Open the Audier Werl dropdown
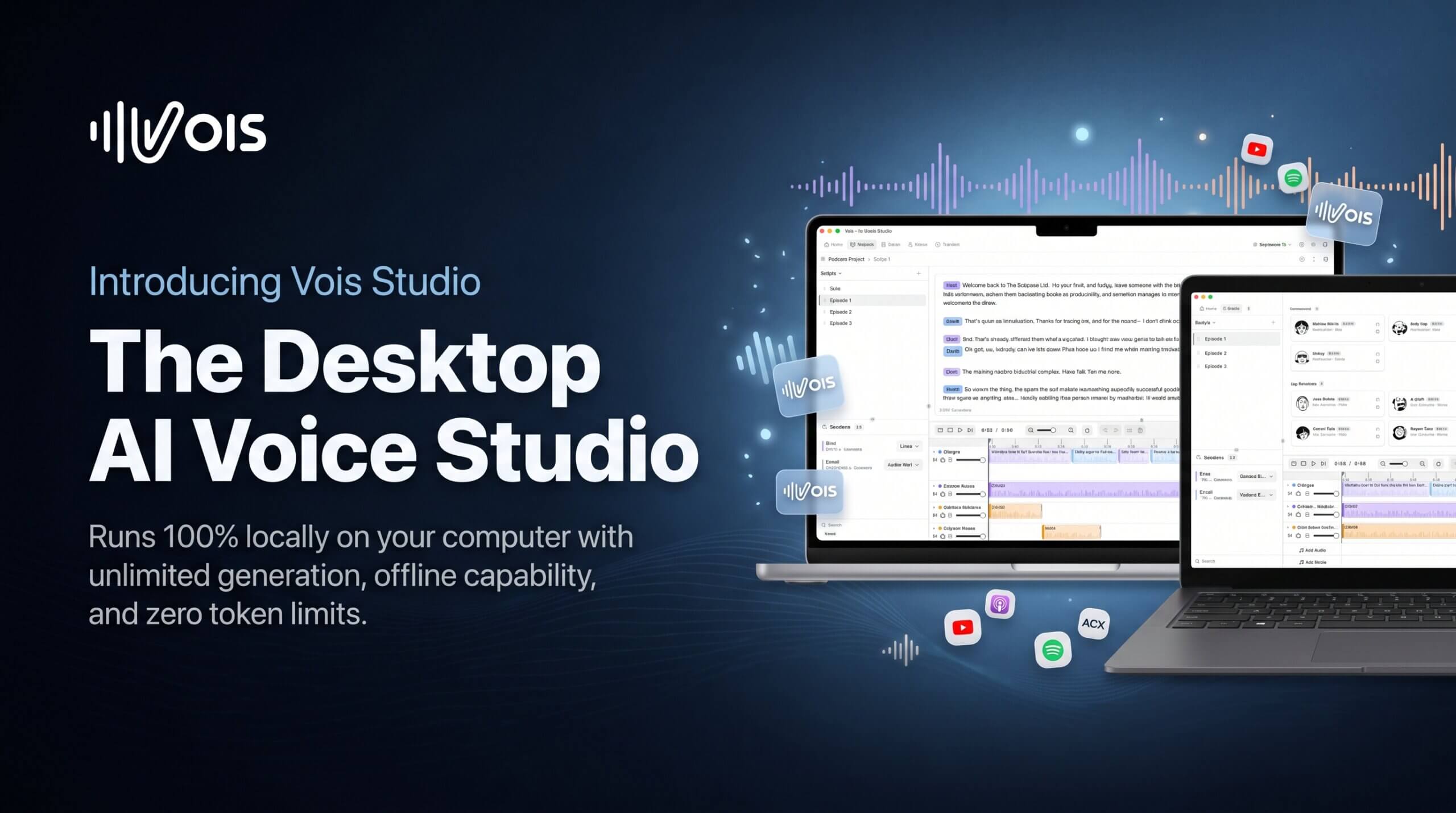The width and height of the screenshot is (1456, 813). pos(903,465)
